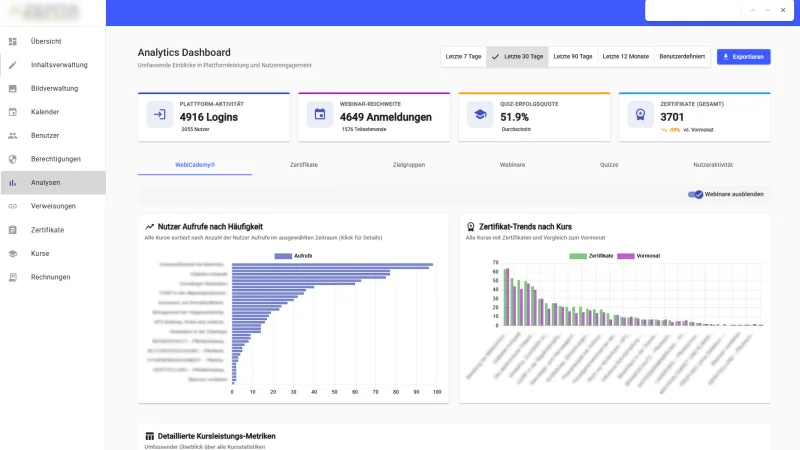Select the Letzte 7 Tage time range
Viewport: 800px width, 450px height.
(x=463, y=57)
